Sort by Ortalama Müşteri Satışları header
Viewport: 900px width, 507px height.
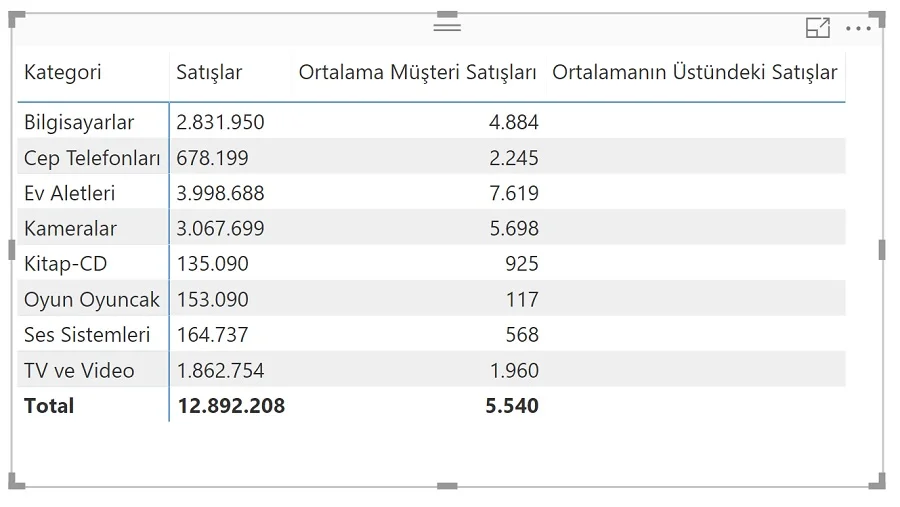click(x=417, y=72)
